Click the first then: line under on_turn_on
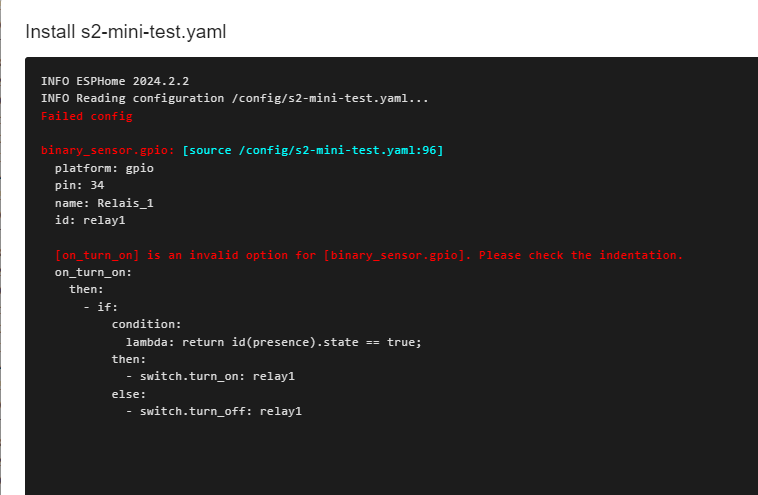Screen dimensions: 758x495 [x=86, y=290]
